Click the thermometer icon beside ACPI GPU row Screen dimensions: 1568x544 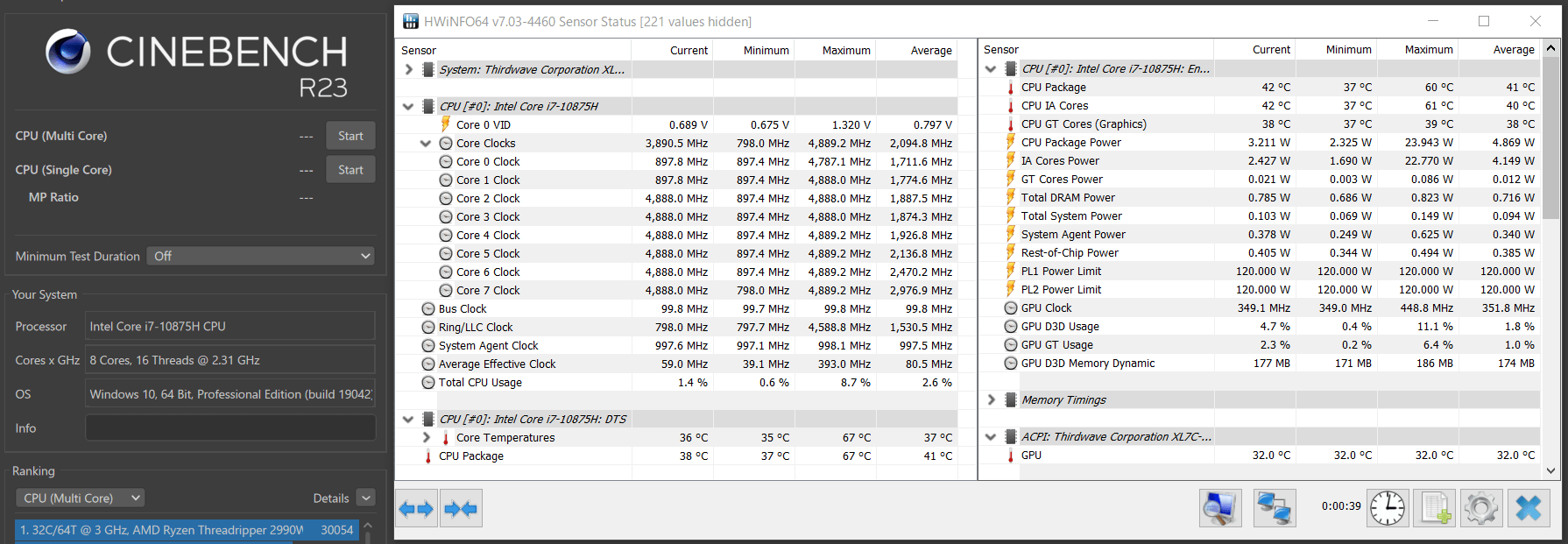1011,456
